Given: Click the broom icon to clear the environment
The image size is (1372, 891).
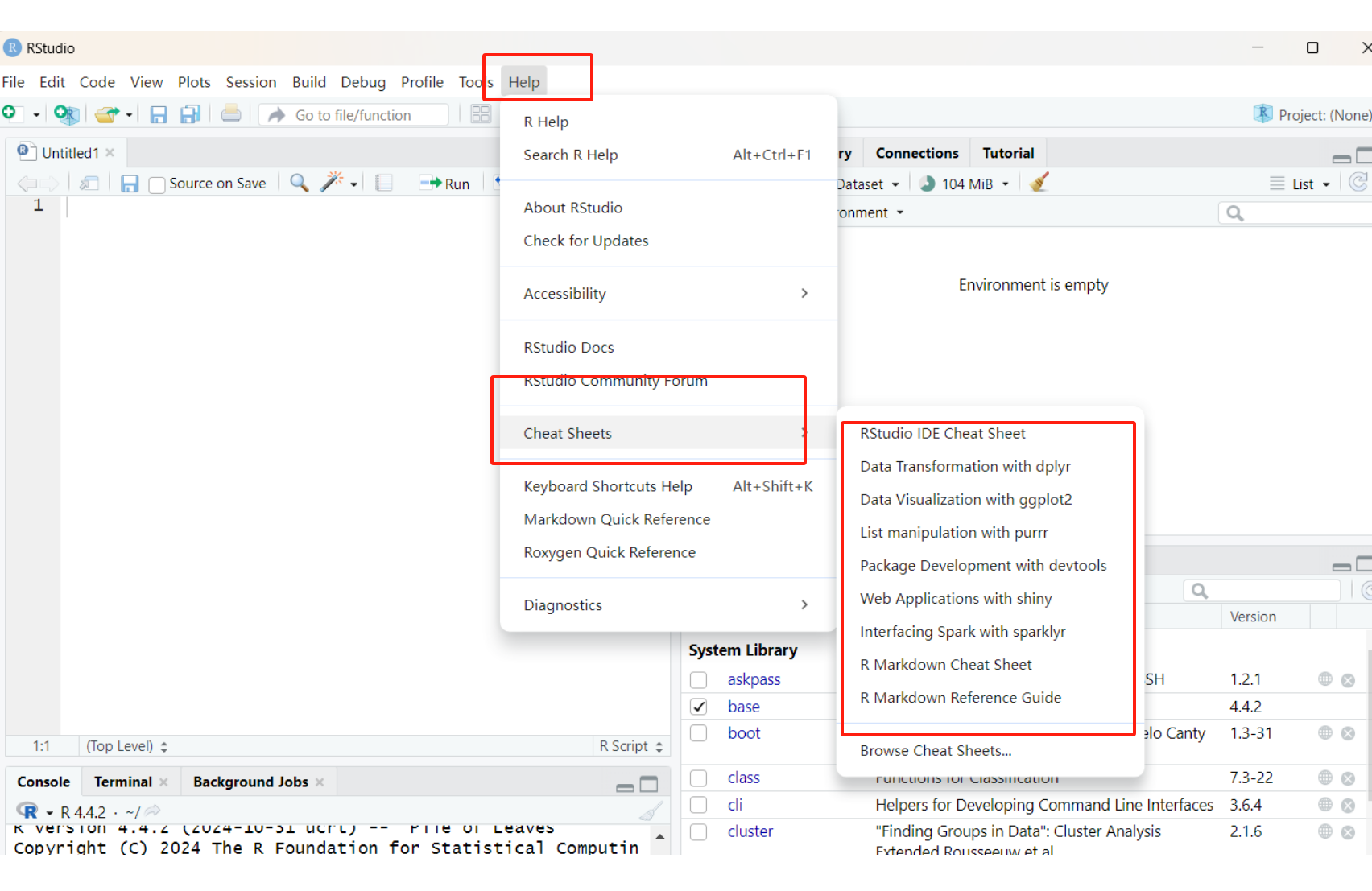Looking at the screenshot, I should click(x=1039, y=183).
